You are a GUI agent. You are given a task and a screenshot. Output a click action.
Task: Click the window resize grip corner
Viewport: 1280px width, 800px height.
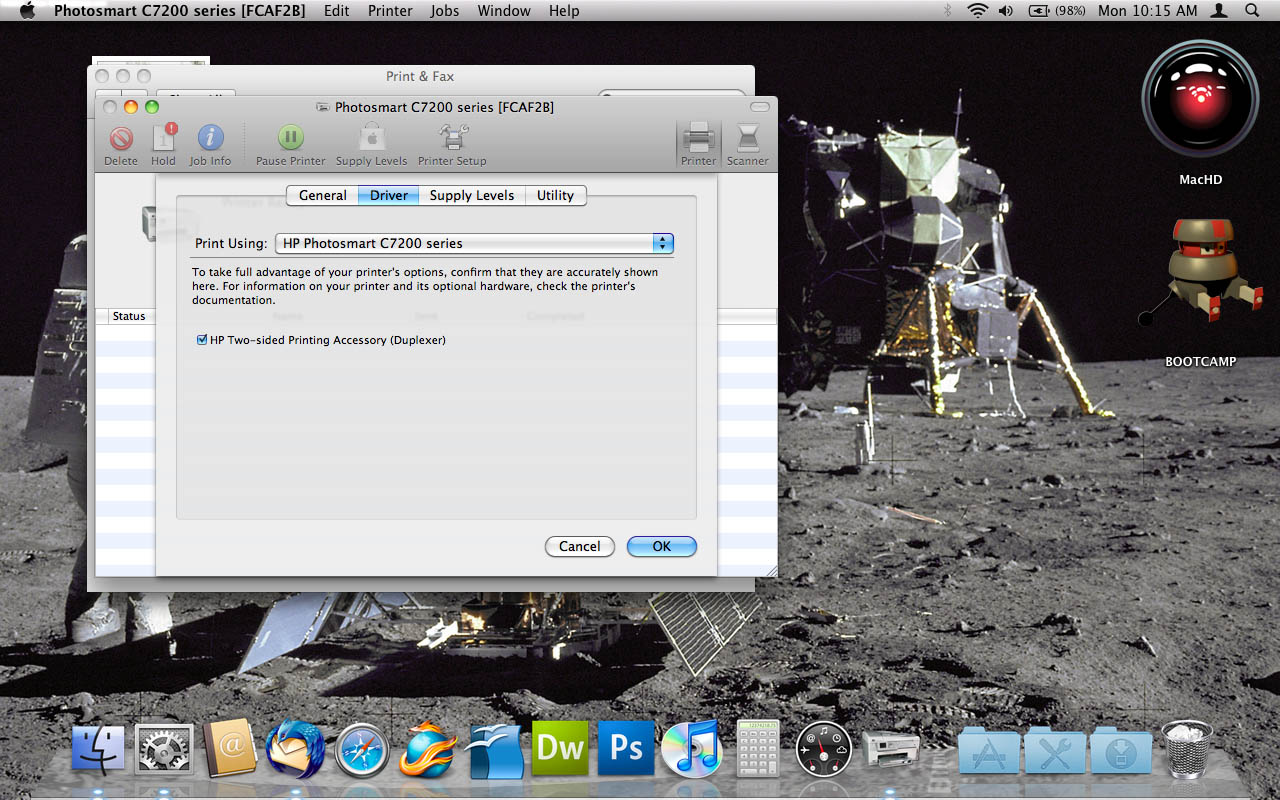(x=771, y=571)
